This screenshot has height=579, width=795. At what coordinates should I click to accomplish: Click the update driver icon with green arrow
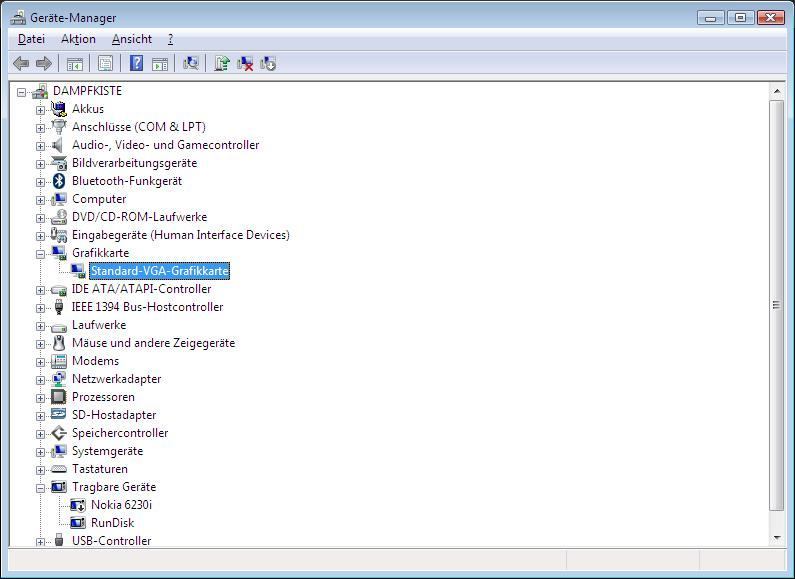(x=222, y=63)
